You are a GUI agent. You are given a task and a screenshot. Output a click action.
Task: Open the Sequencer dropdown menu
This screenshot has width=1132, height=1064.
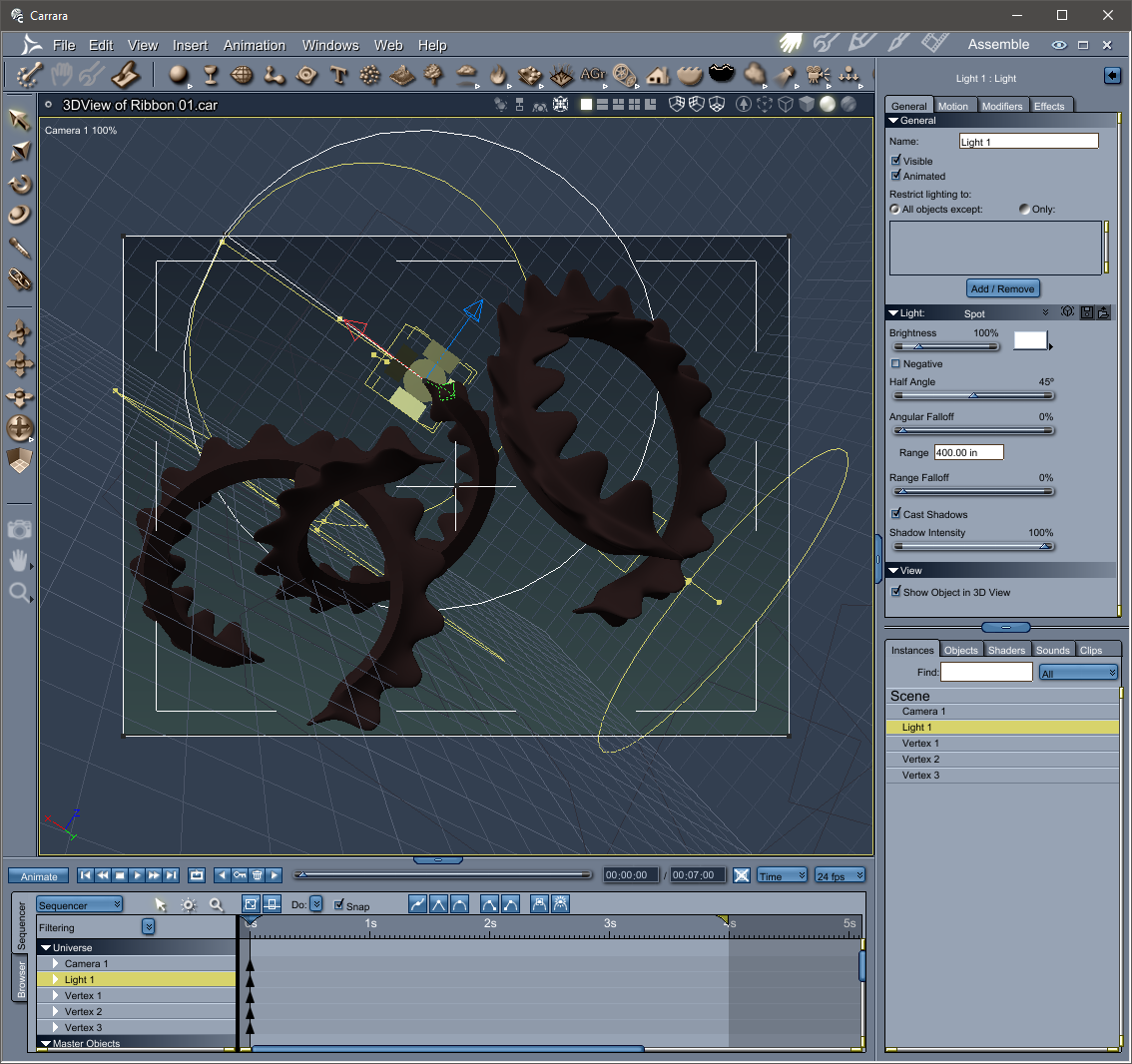point(80,905)
